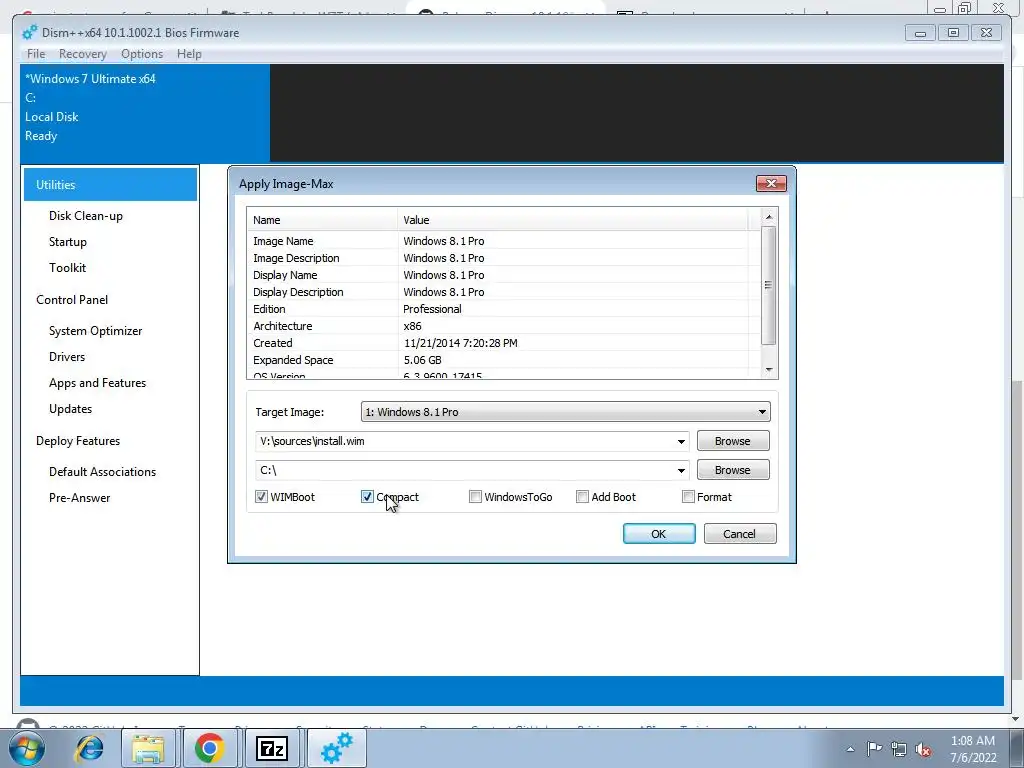Screen dimensions: 1024x768
Task: Click Browse next to C:\ path
Action: pyautogui.click(x=733, y=470)
